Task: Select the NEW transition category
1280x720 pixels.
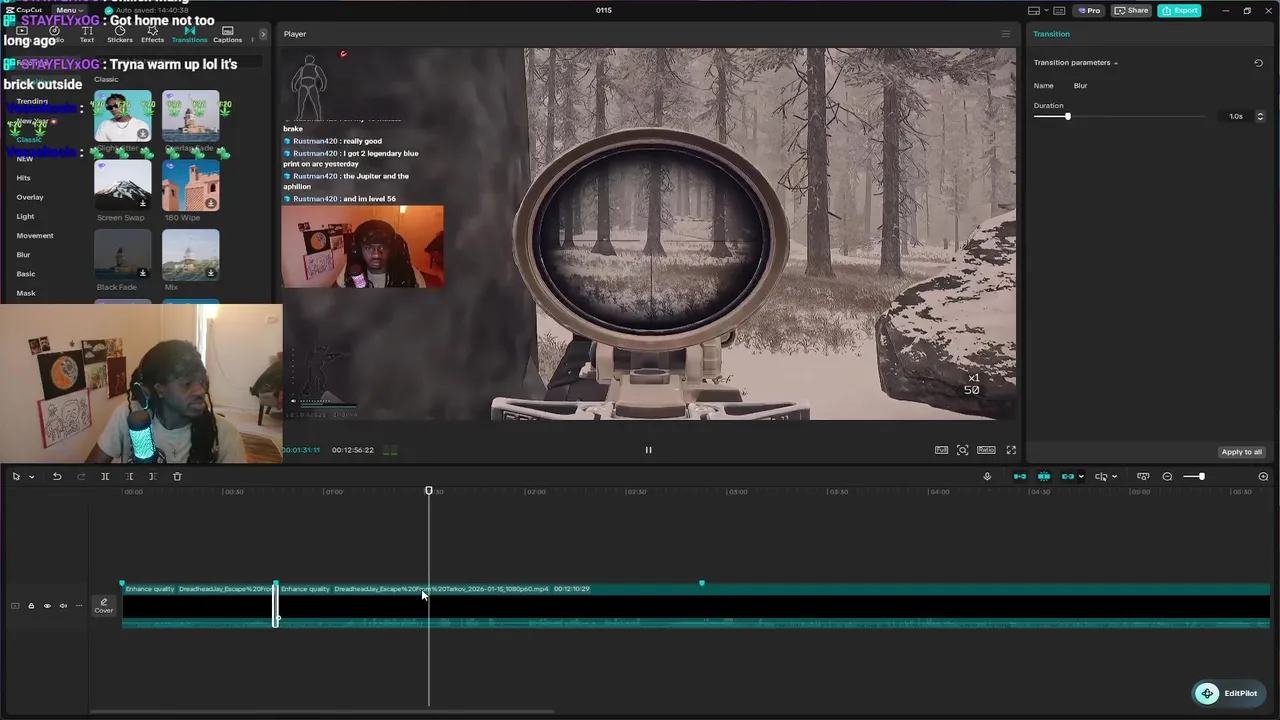Action: tap(24, 159)
